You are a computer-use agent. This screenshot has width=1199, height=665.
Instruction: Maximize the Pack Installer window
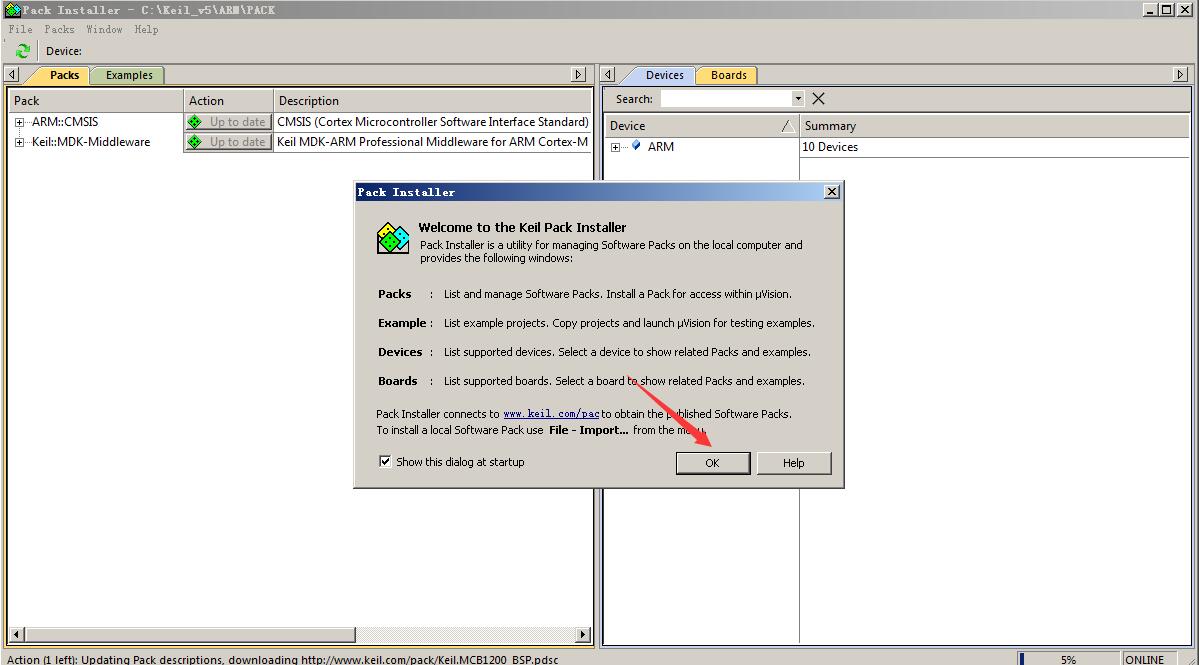(x=1166, y=10)
